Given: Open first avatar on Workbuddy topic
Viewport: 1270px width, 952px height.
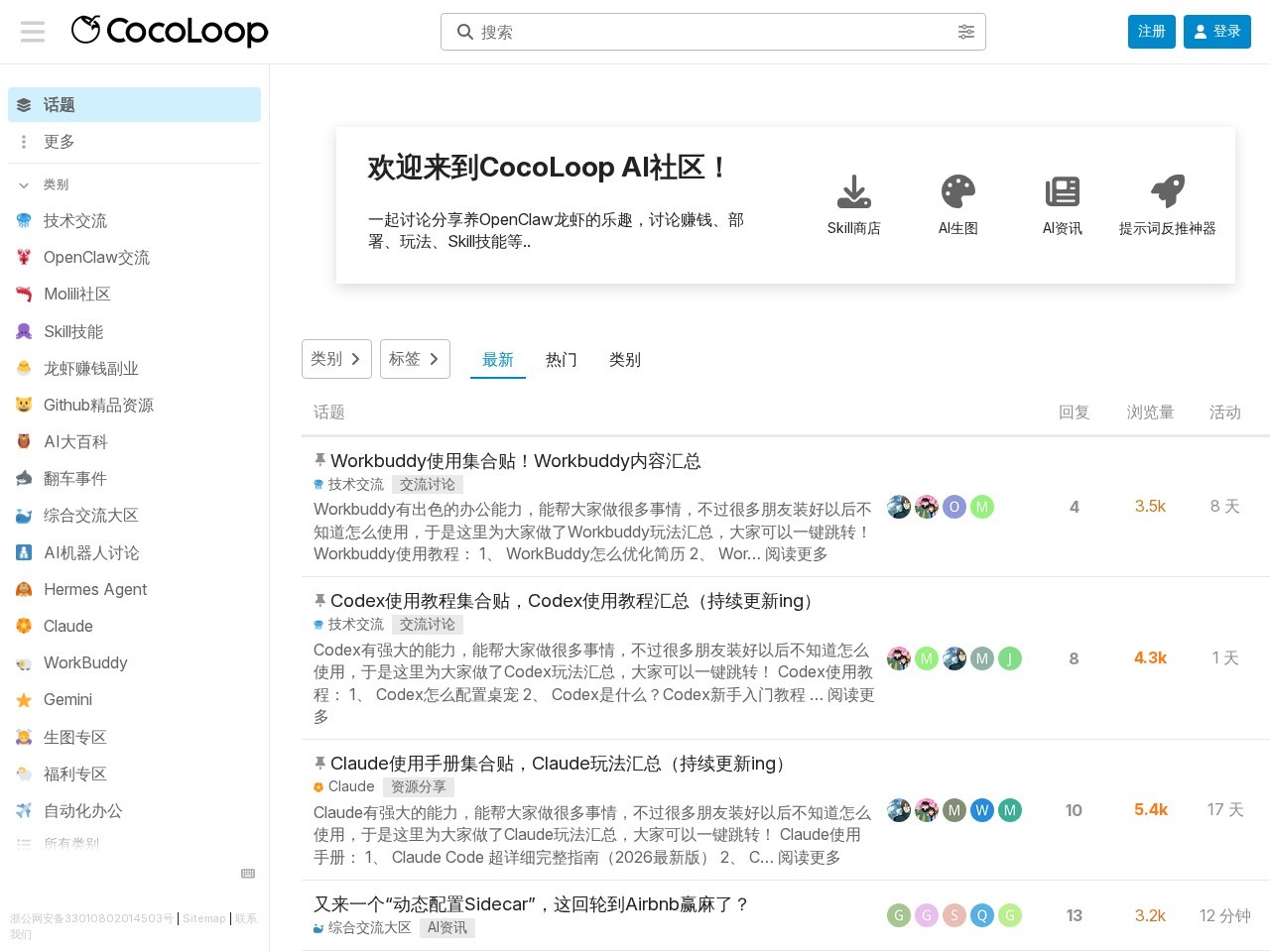Looking at the screenshot, I should [899, 507].
